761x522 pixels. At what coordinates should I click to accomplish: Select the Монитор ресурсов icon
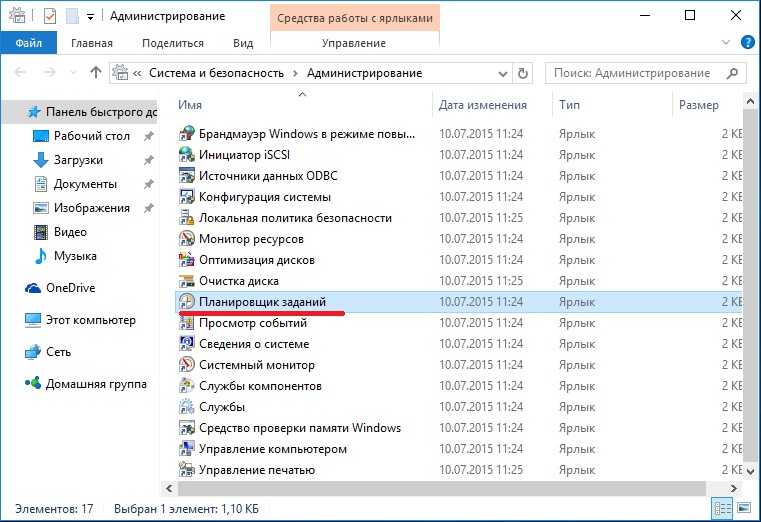tap(187, 239)
